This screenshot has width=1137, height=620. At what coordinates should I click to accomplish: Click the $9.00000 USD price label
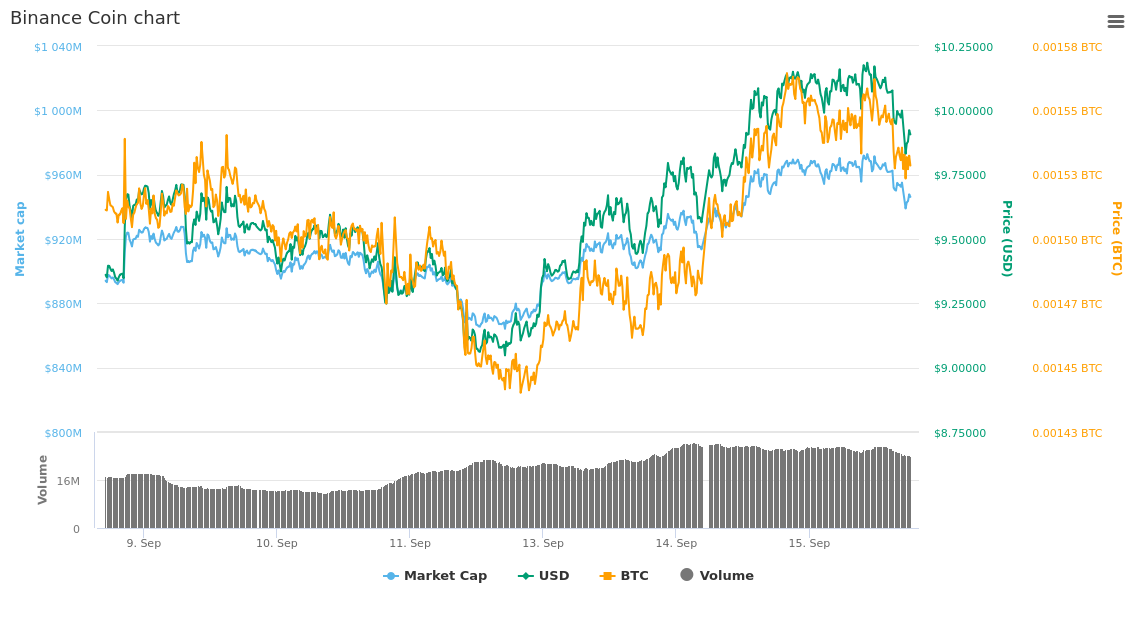(x=960, y=368)
